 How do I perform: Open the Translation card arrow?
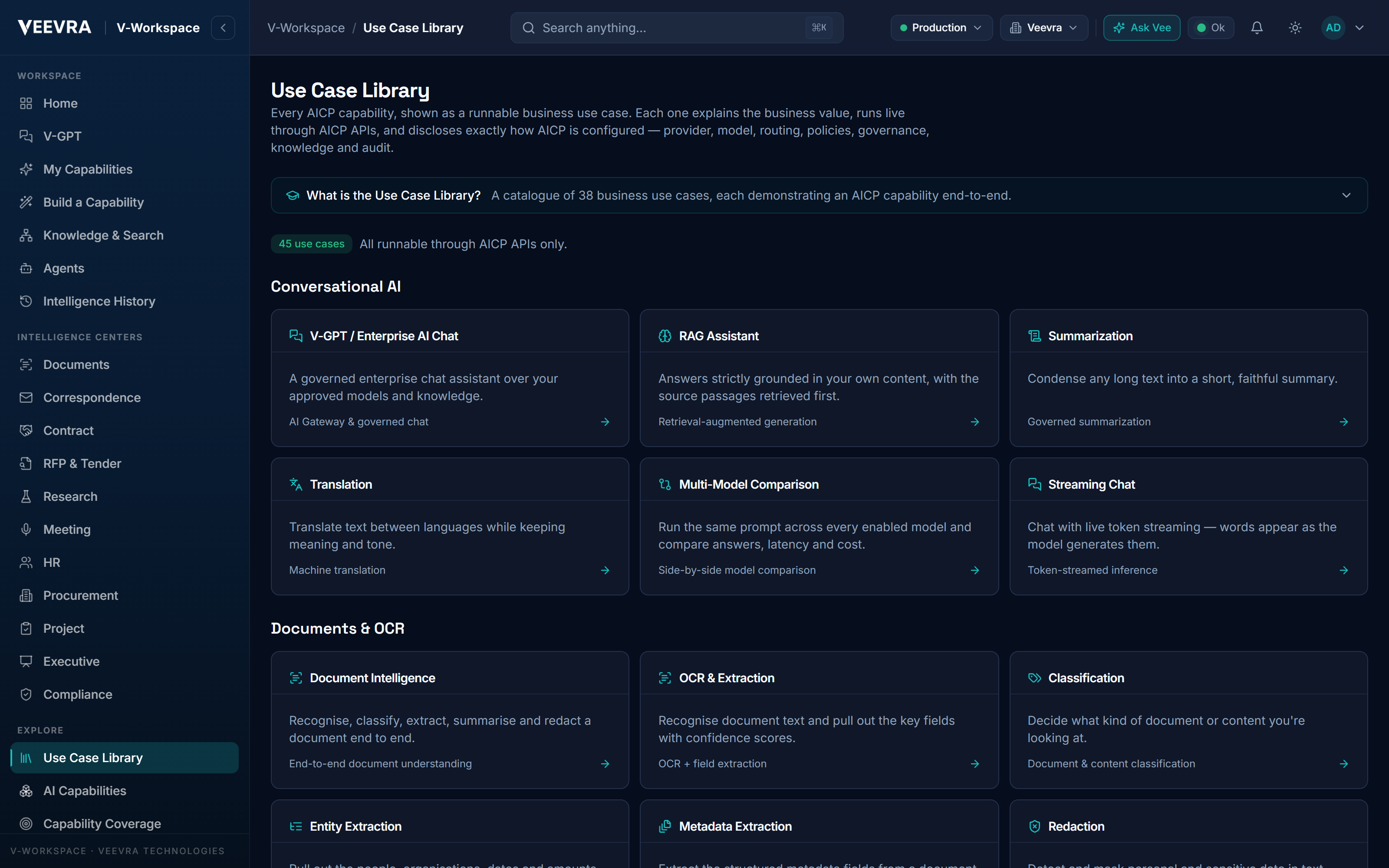(x=605, y=570)
